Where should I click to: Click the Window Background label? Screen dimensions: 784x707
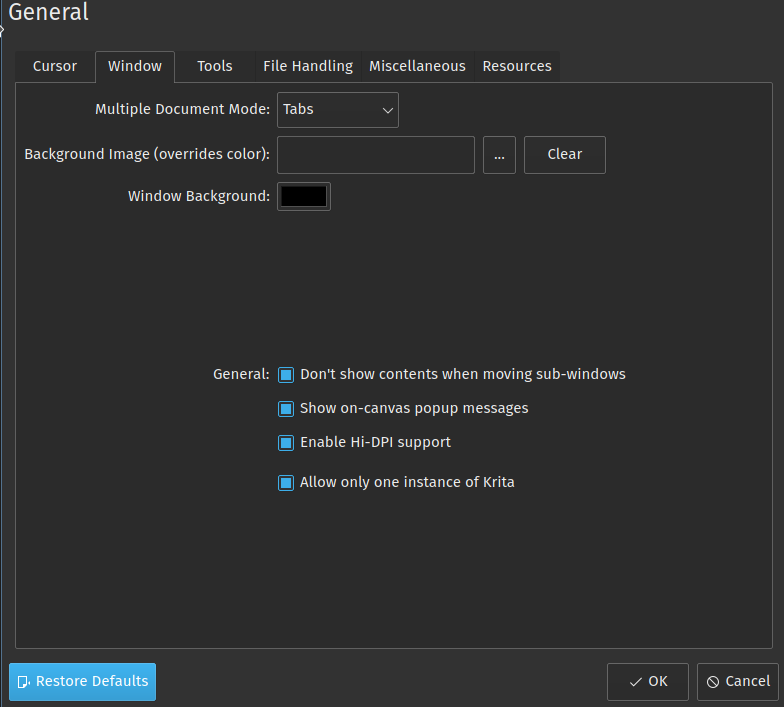tap(199, 196)
